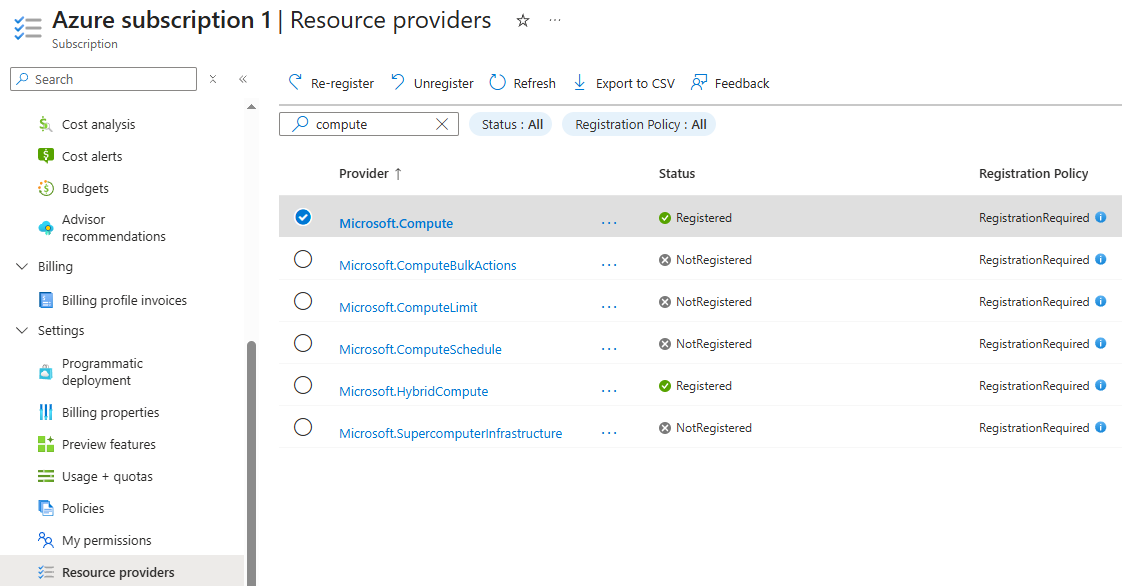Screen dimensions: 1122x586
Task: Collapse the Settings section
Action: click(x=22, y=331)
